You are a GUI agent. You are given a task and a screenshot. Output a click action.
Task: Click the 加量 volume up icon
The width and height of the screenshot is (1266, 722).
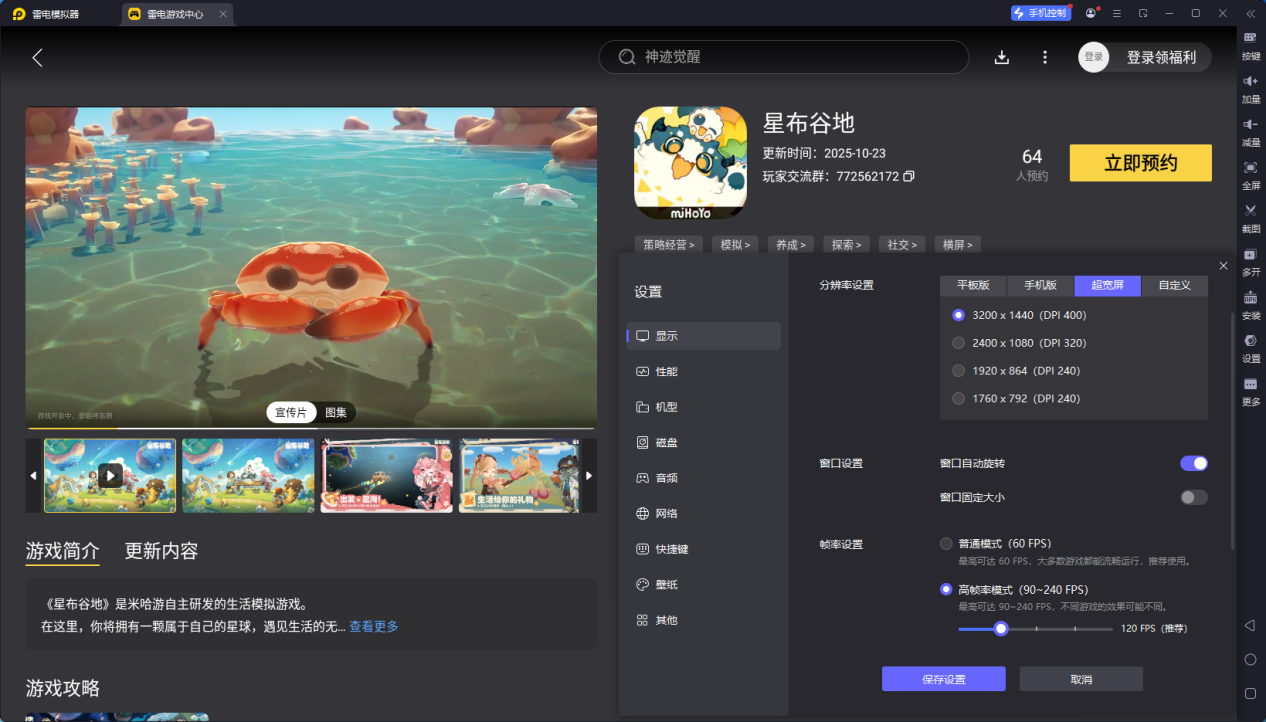coord(1250,81)
